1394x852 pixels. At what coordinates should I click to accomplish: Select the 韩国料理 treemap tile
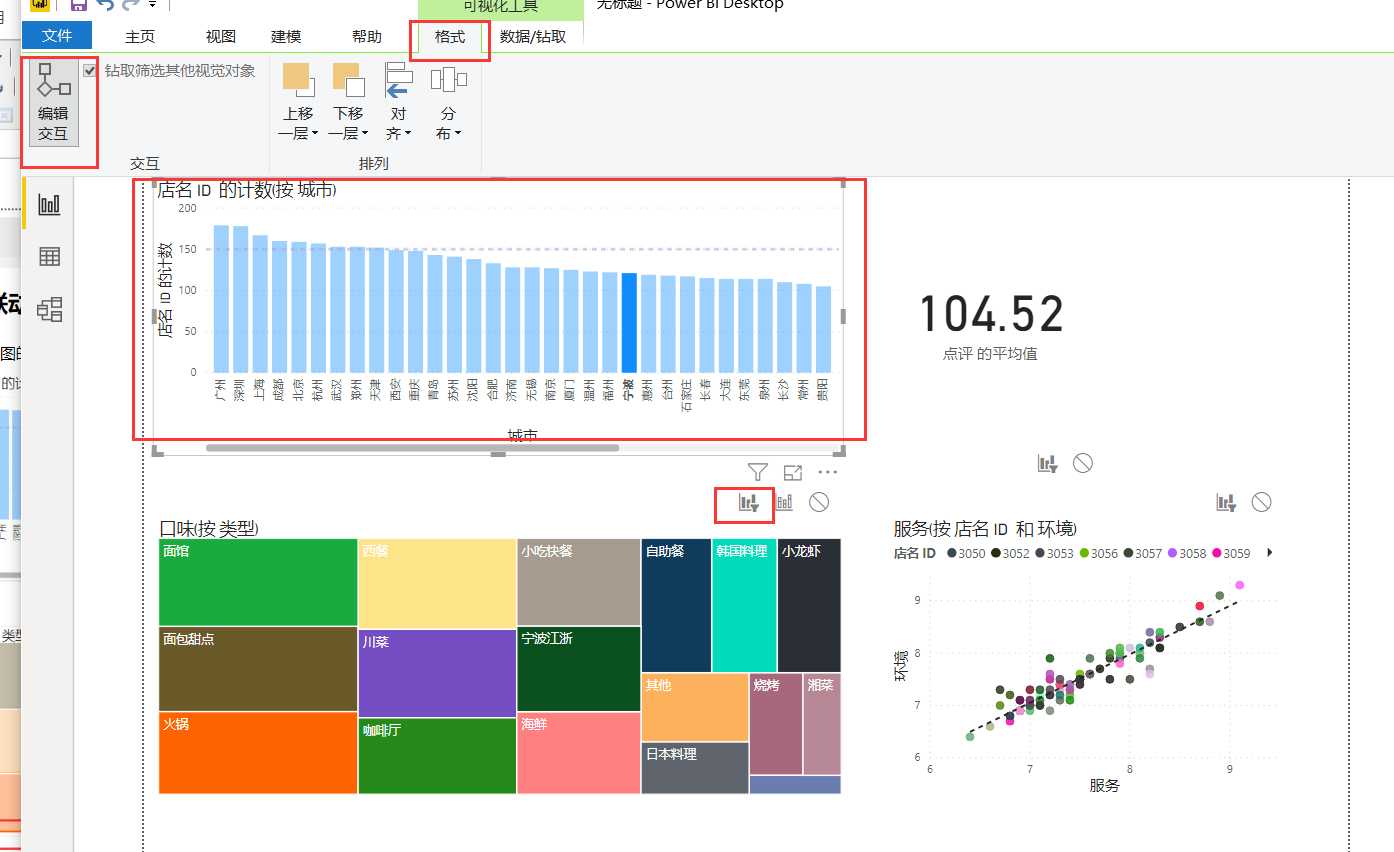(745, 605)
